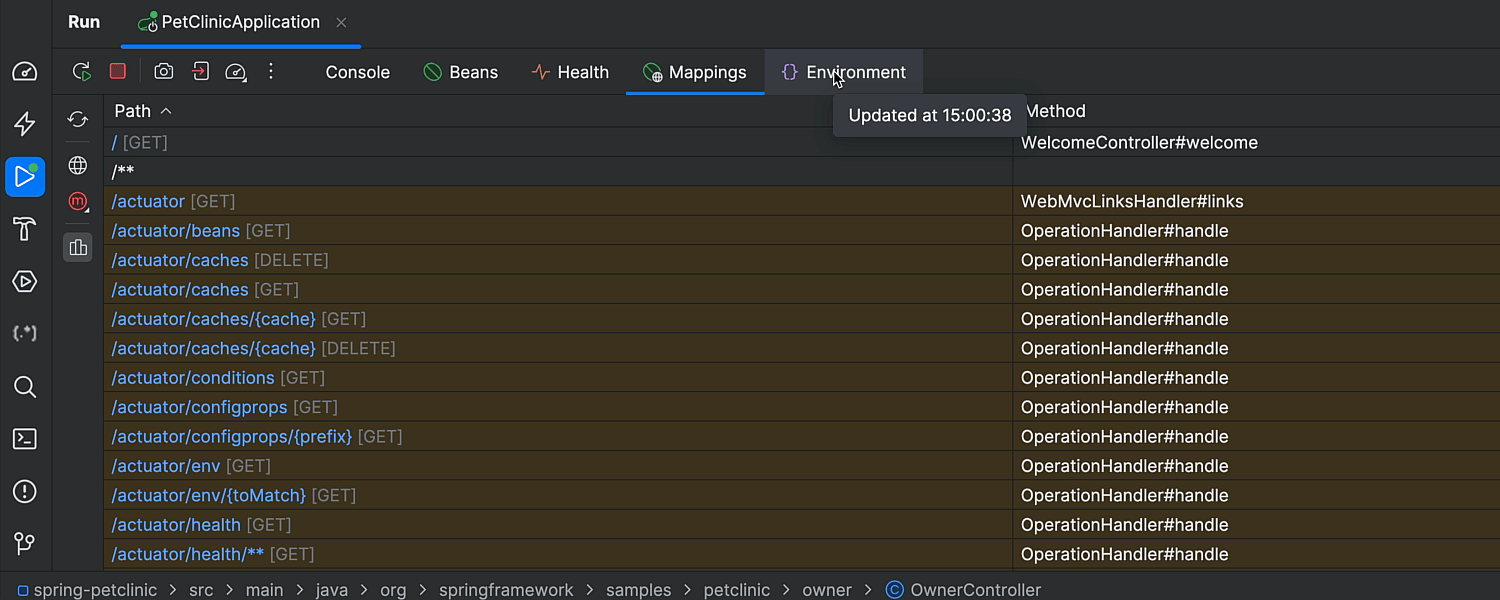Screen dimensions: 1500x600
Task: Sort by the Path column header
Action: click(133, 111)
